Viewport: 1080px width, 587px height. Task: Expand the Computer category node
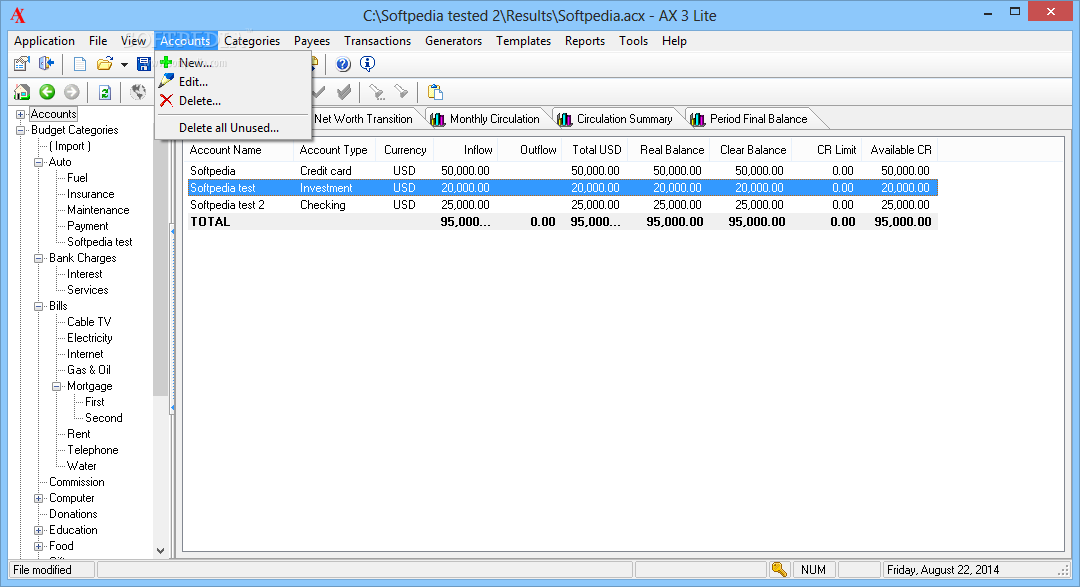coord(39,498)
